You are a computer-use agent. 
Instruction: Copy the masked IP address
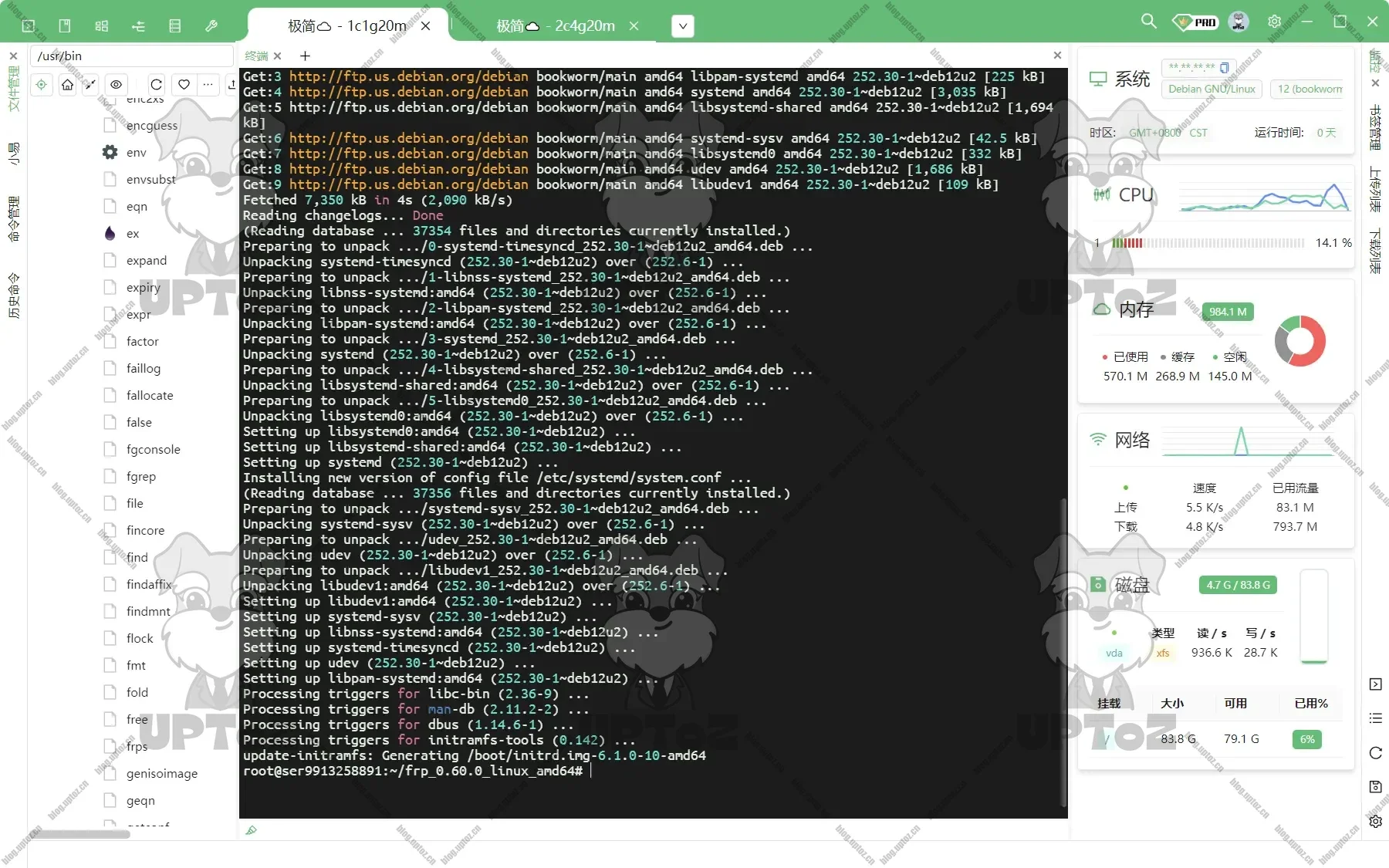click(1224, 68)
